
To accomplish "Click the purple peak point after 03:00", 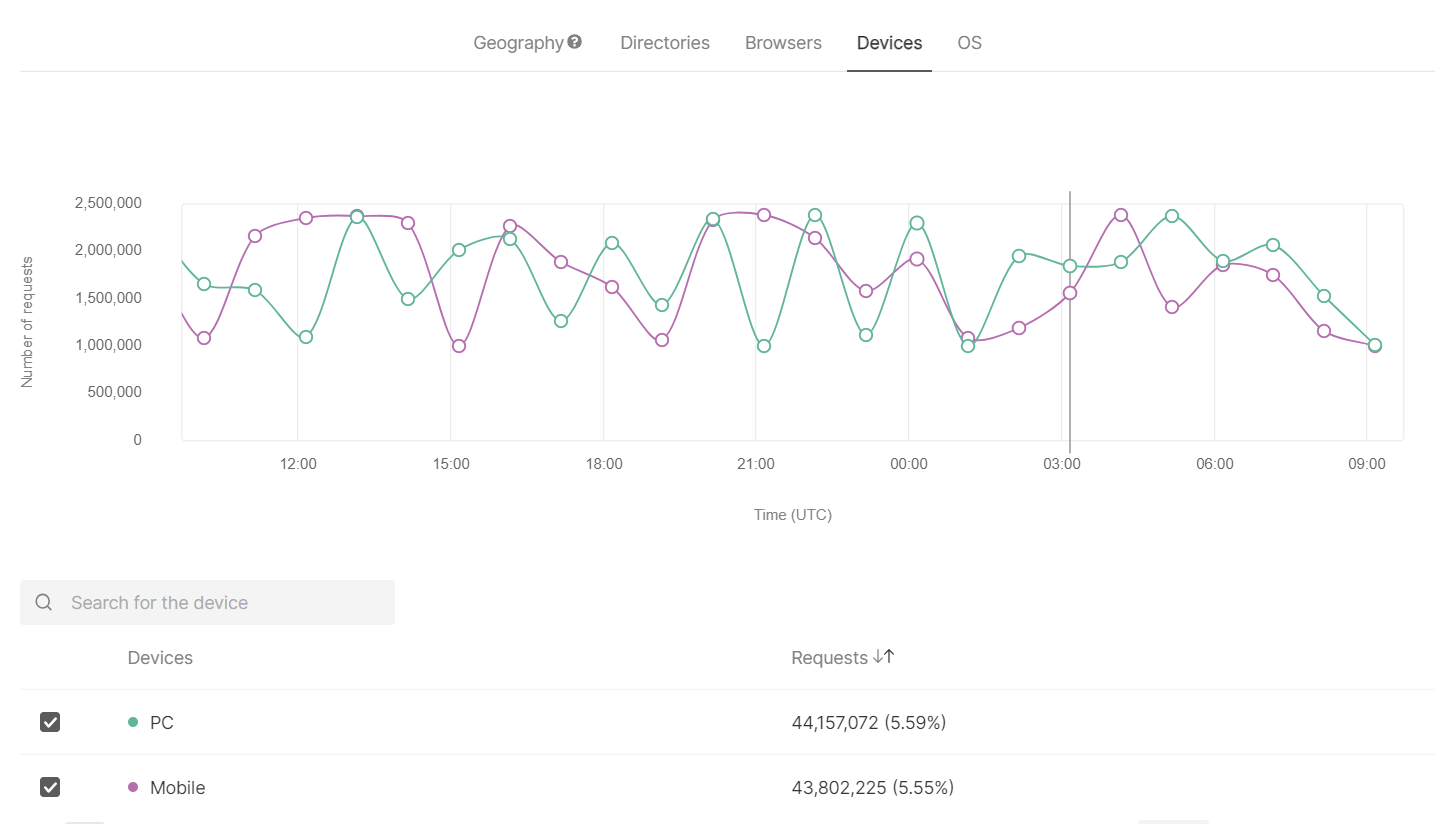I will 1121,215.
